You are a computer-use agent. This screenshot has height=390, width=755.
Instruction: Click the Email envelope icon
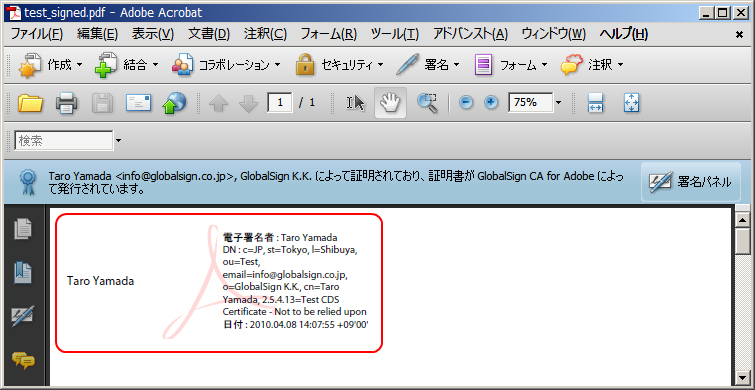138,103
